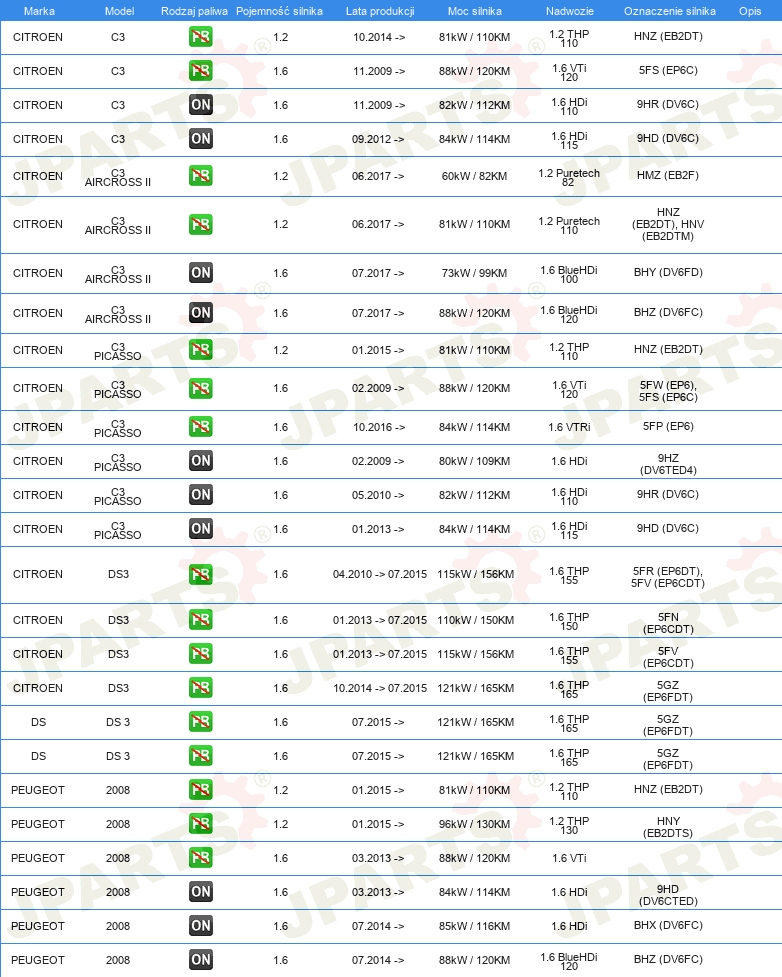
Task: Click diesel ON icon in 9HD (DV6CTED) row
Action: [201, 892]
